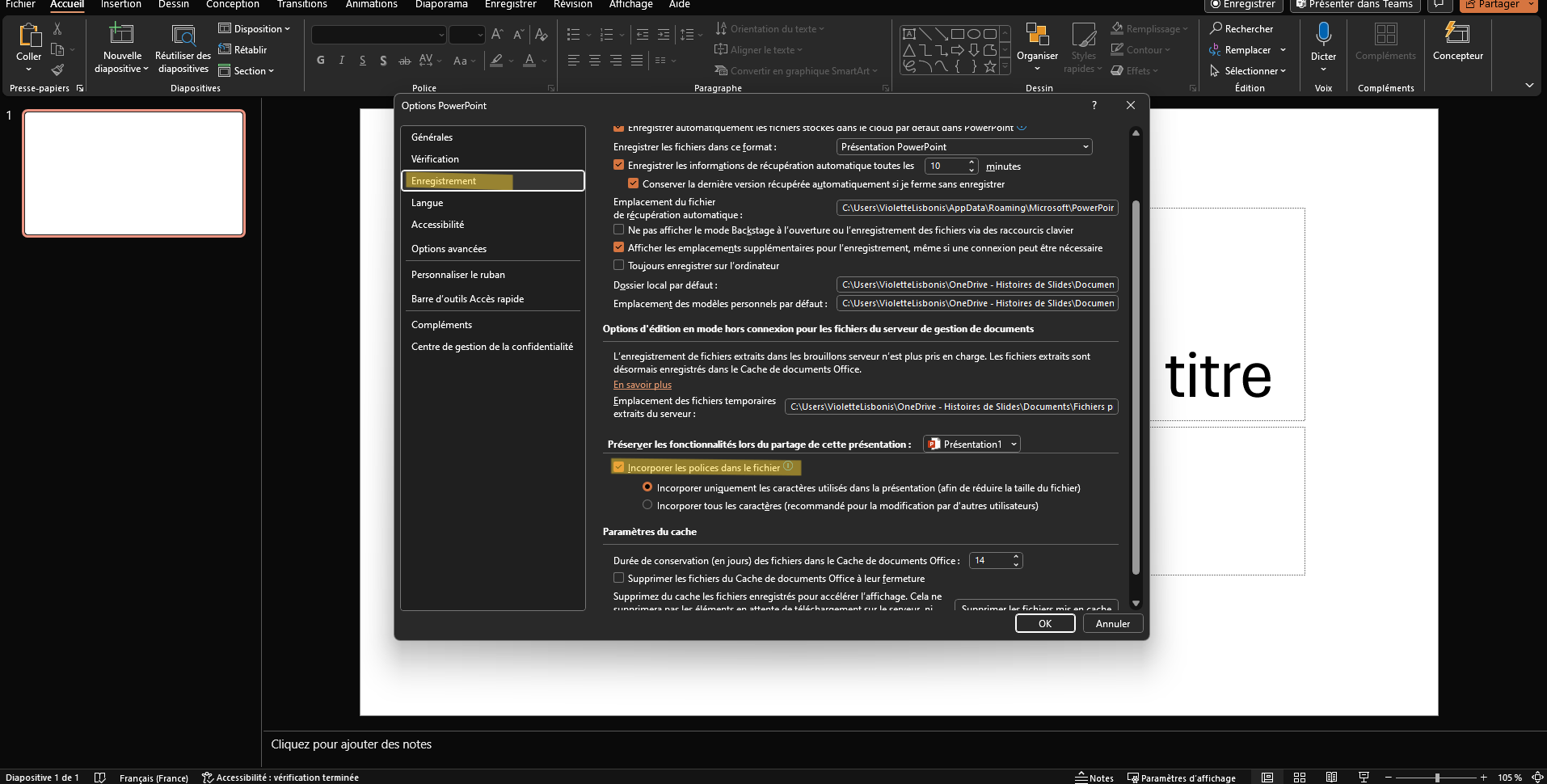The width and height of the screenshot is (1547, 784).
Task: Click the Partager button
Action: click(x=1493, y=5)
